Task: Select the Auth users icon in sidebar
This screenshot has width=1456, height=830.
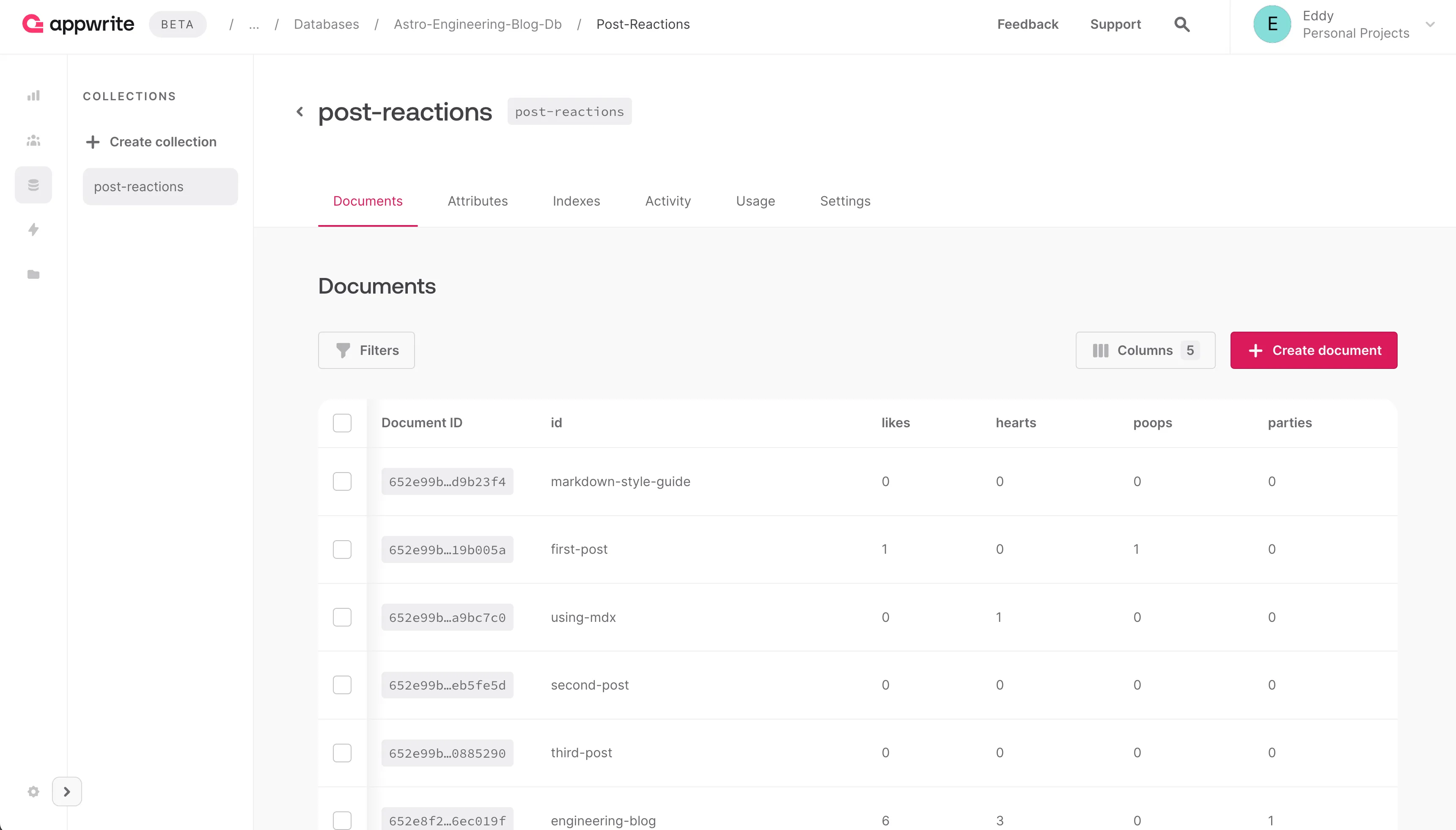Action: click(33, 140)
